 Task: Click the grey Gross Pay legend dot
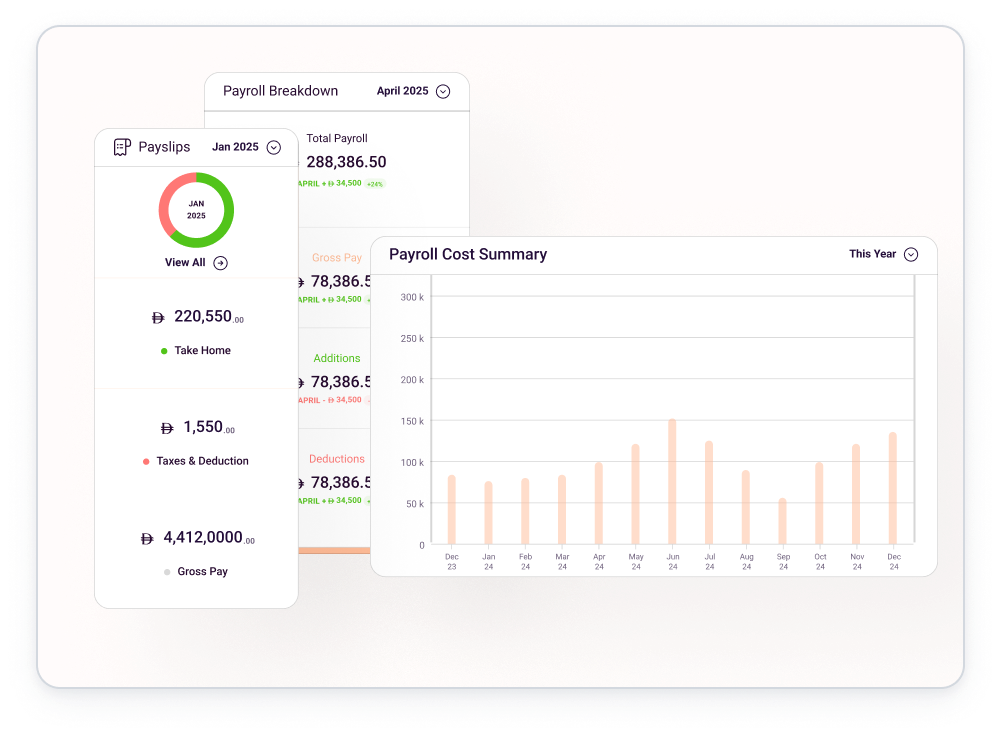pos(167,572)
